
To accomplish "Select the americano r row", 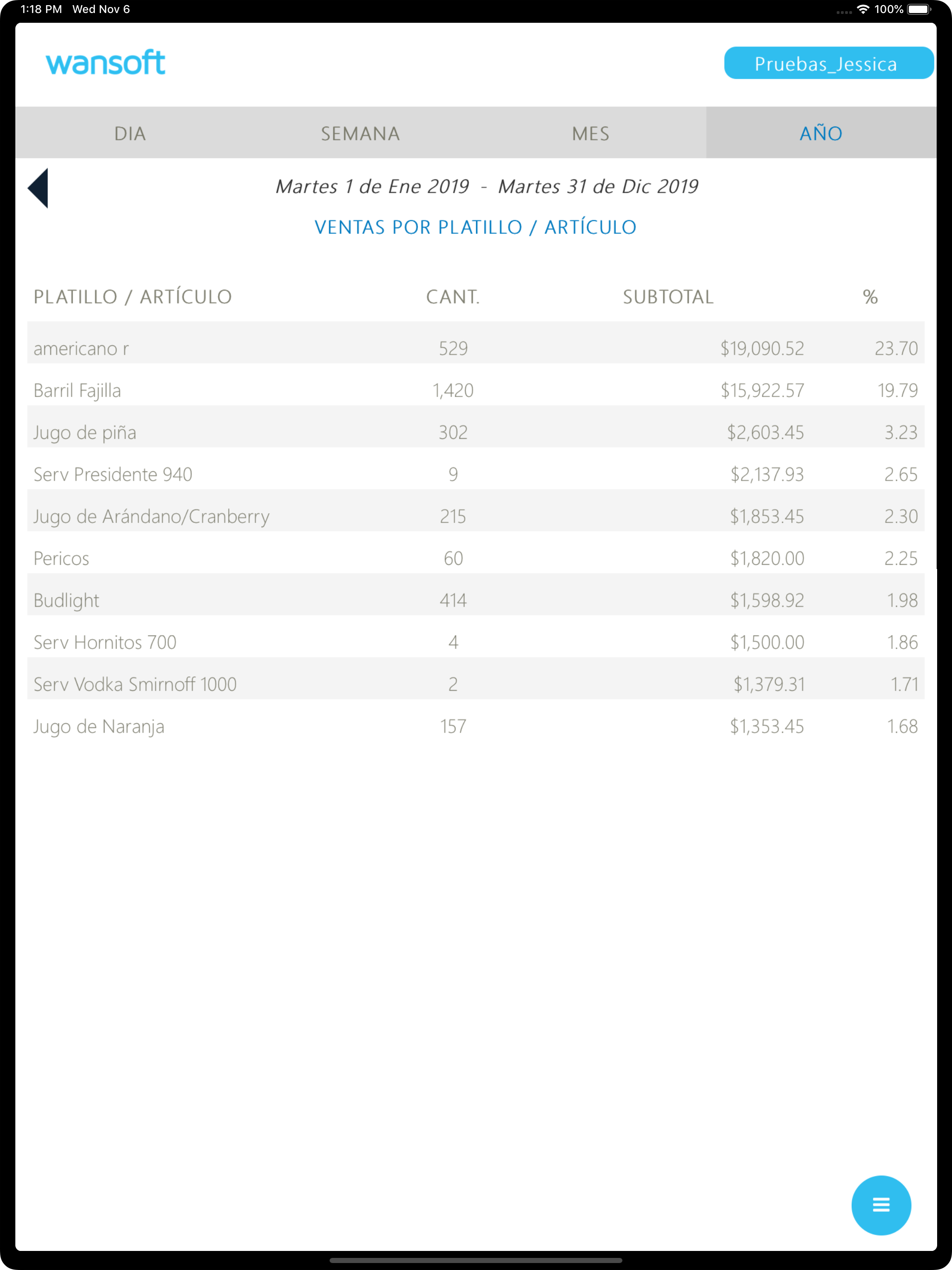I will click(476, 343).
